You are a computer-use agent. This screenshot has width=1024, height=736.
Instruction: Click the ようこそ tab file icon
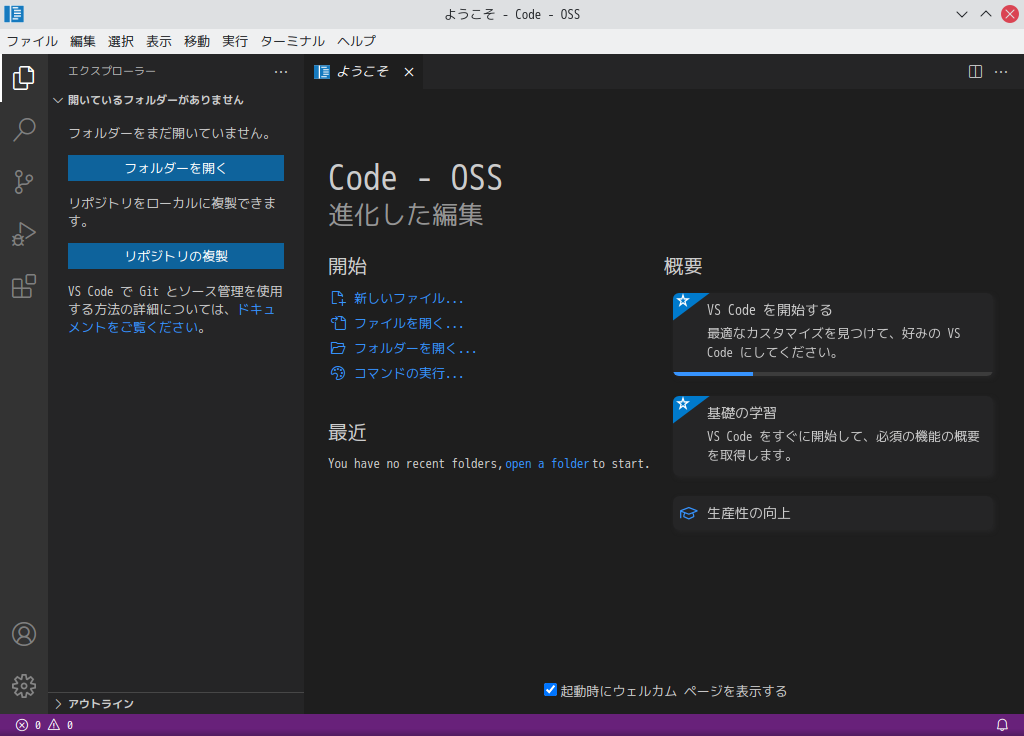pos(322,72)
